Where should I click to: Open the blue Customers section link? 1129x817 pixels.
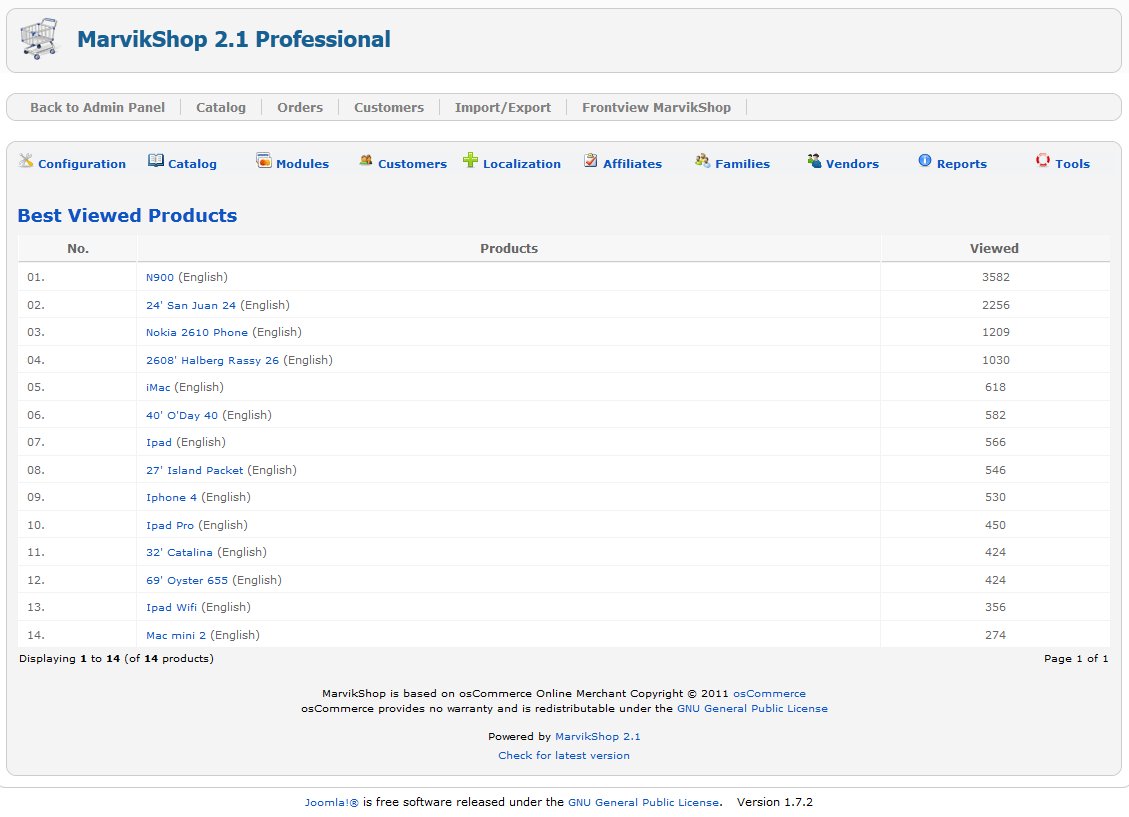tap(413, 164)
